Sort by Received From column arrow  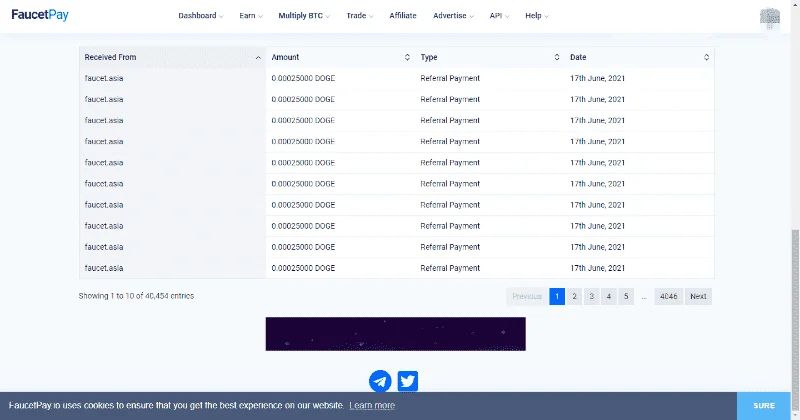(x=258, y=58)
